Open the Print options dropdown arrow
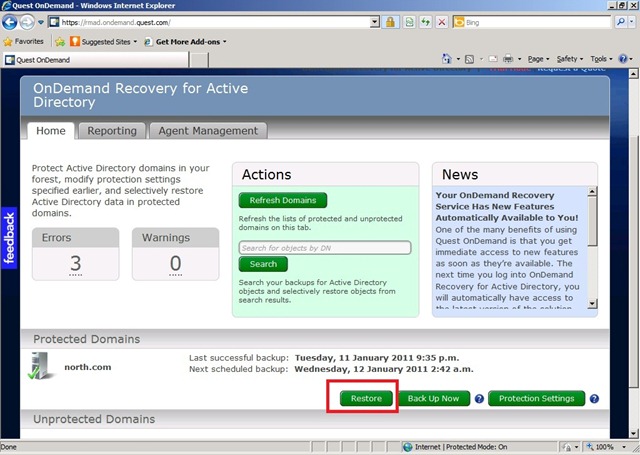Screen dimensions: 640x455 pos(520,59)
